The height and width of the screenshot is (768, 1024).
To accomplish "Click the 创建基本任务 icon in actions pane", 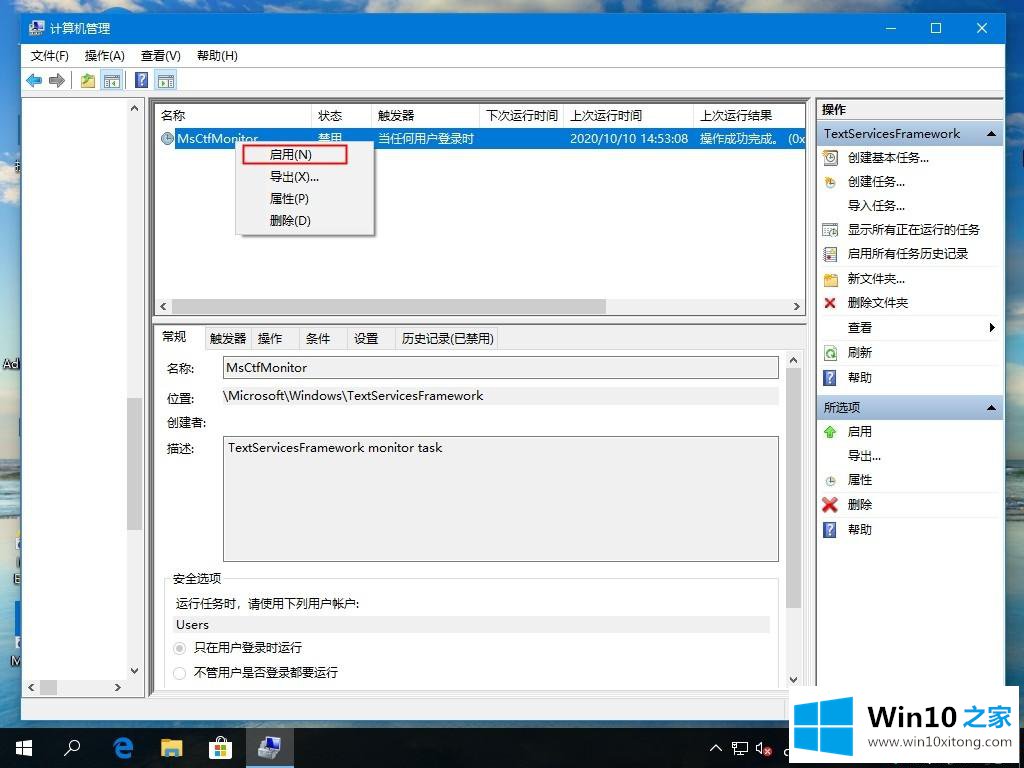I will click(x=830, y=157).
